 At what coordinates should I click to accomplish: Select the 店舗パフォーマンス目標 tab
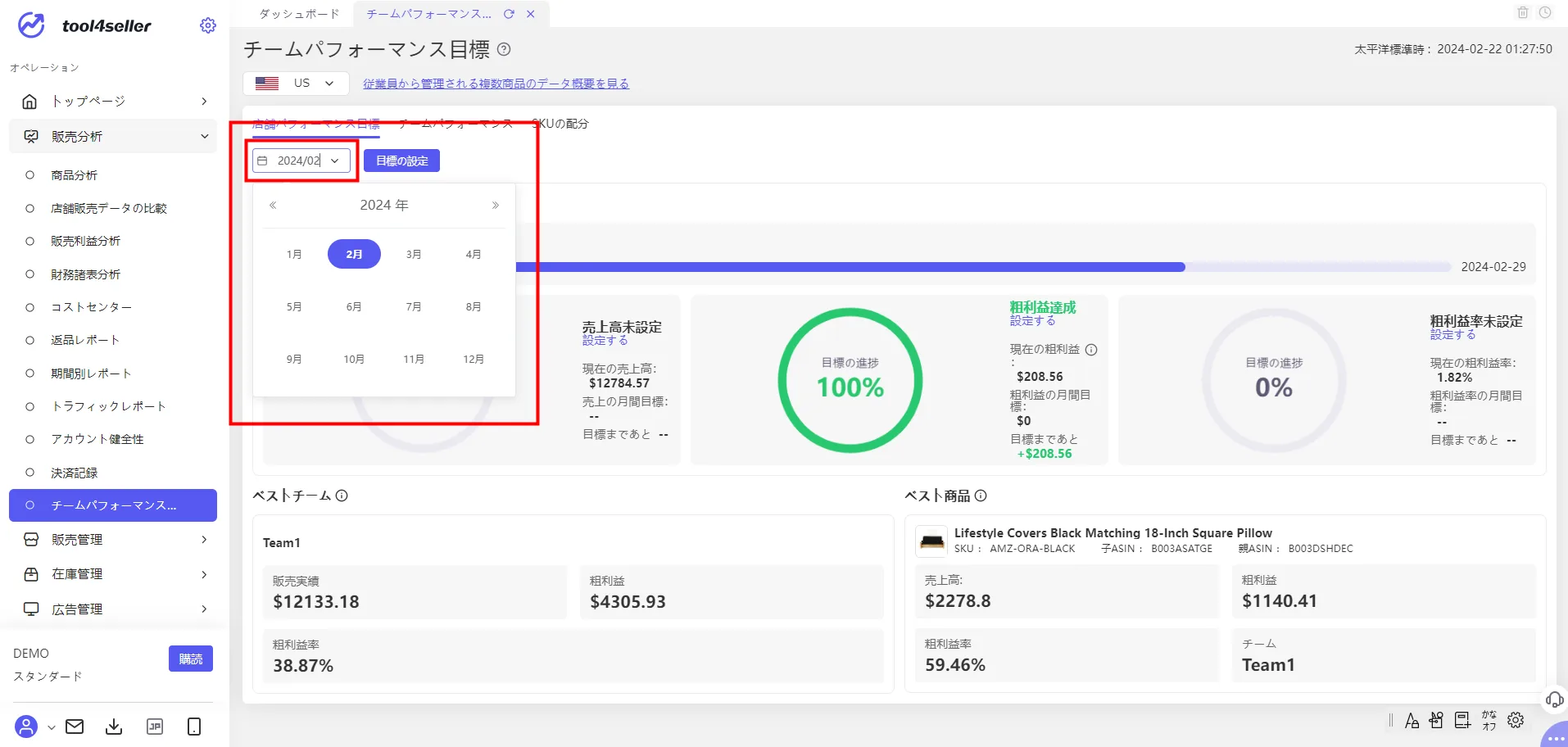click(316, 124)
